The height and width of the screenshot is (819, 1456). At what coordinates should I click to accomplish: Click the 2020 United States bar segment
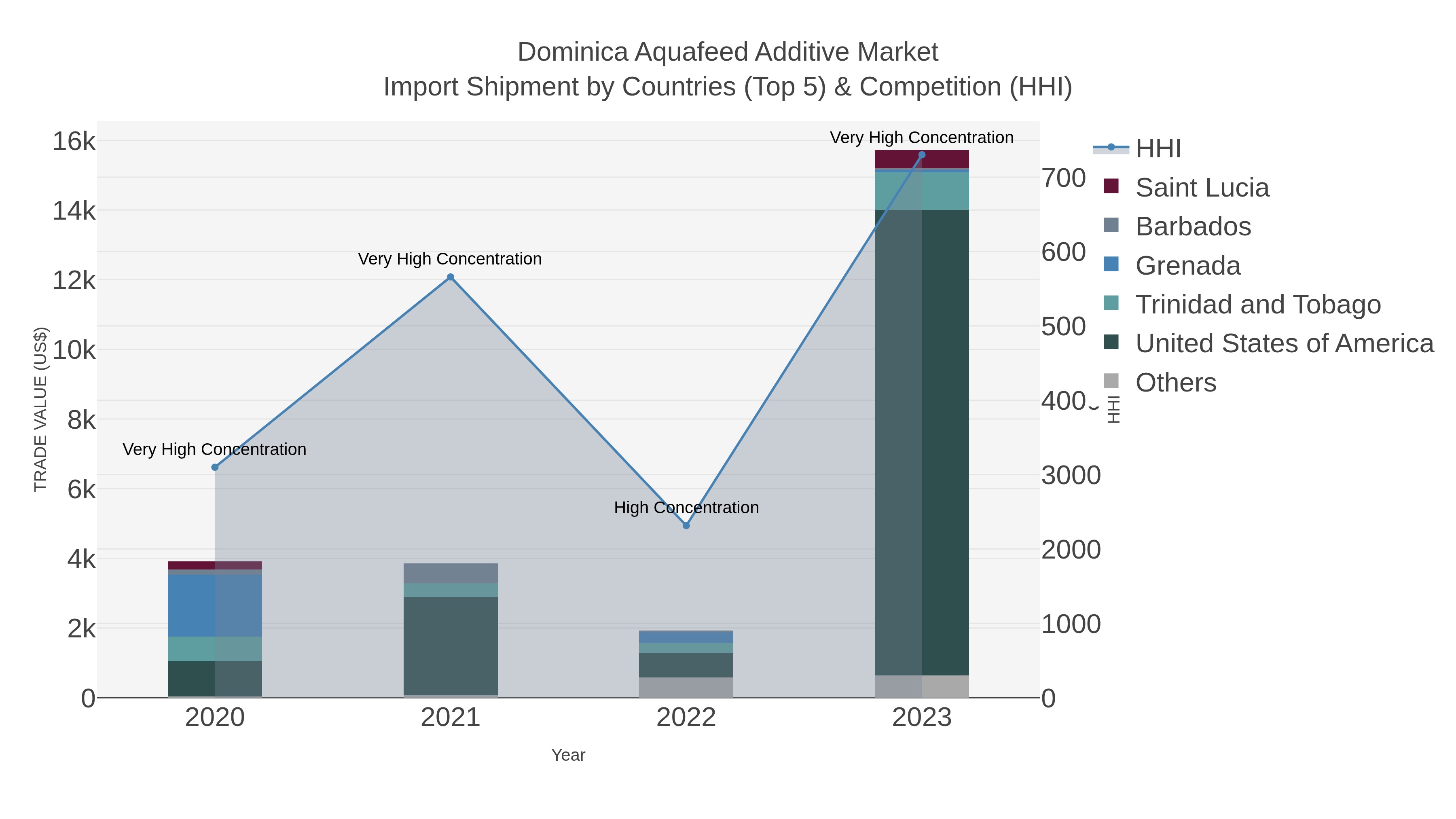215,679
